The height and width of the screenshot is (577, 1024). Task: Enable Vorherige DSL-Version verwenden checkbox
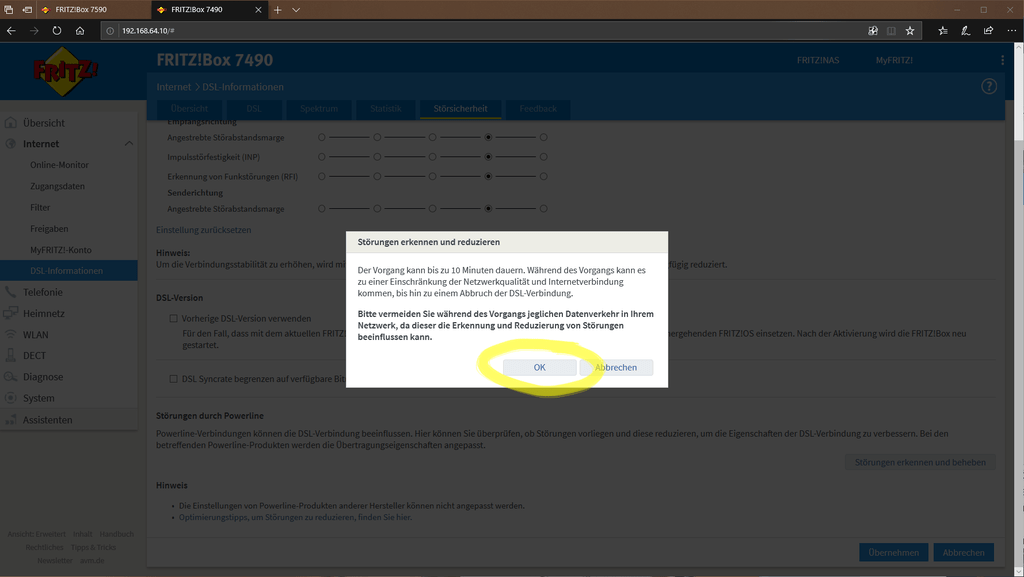pos(173,319)
